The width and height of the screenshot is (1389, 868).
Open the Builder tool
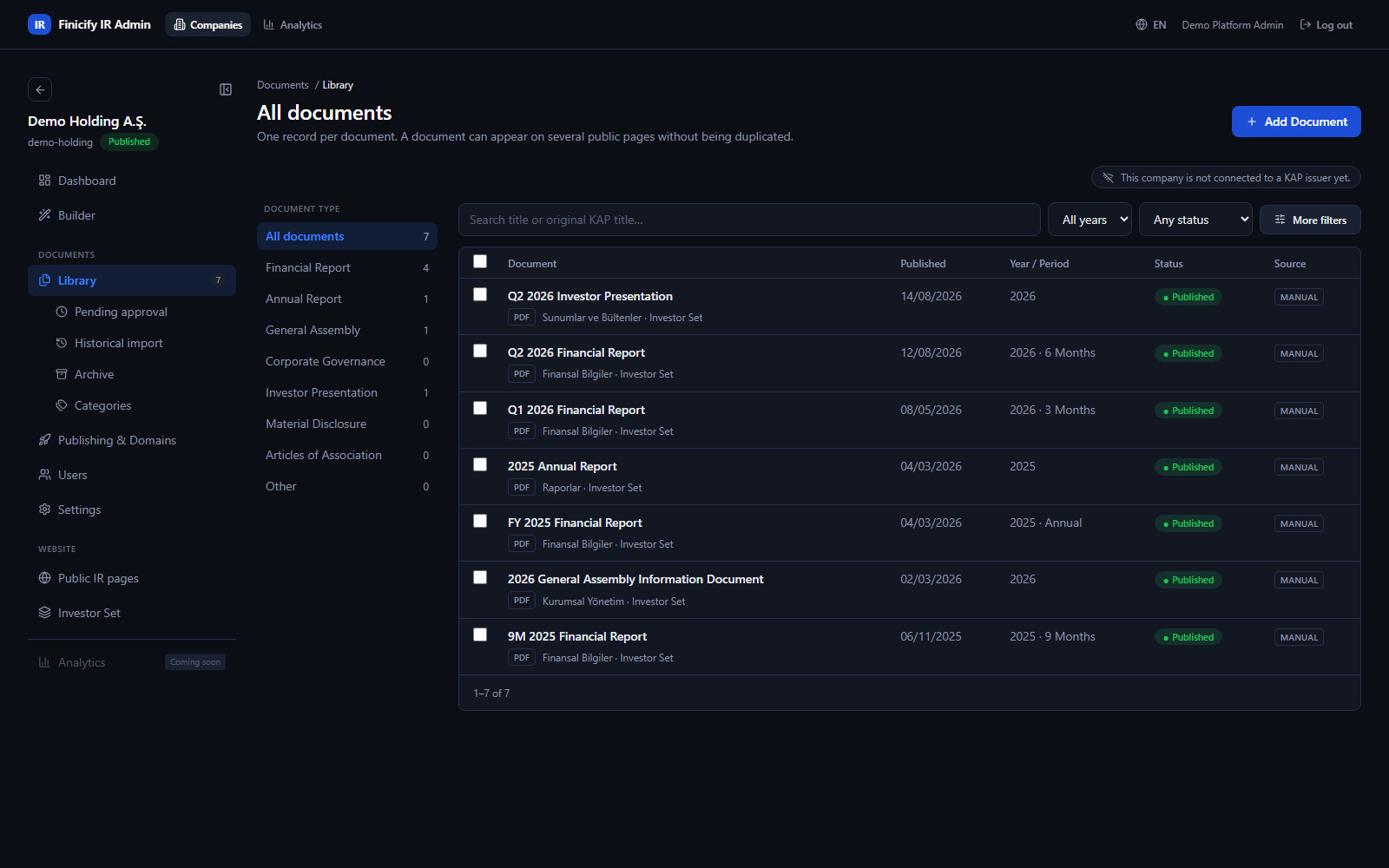pos(132,215)
